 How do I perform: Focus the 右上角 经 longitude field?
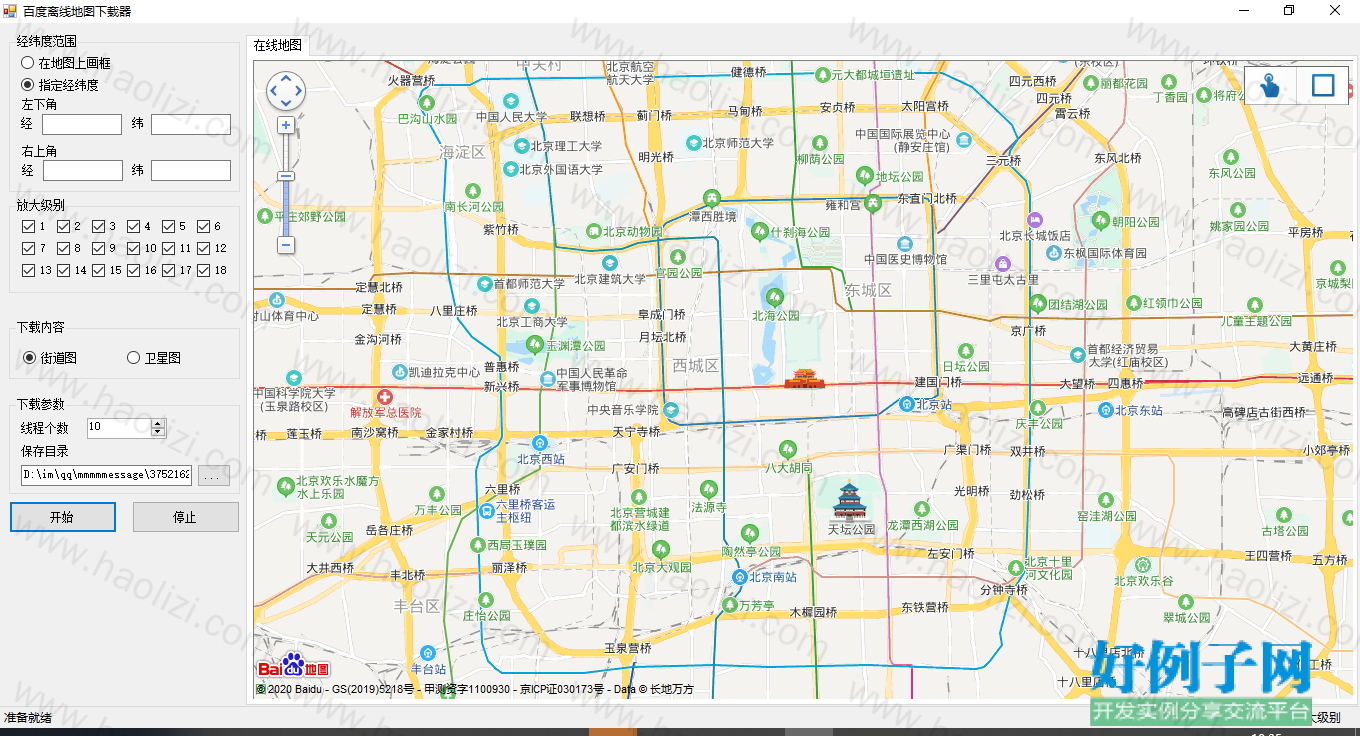click(82, 171)
